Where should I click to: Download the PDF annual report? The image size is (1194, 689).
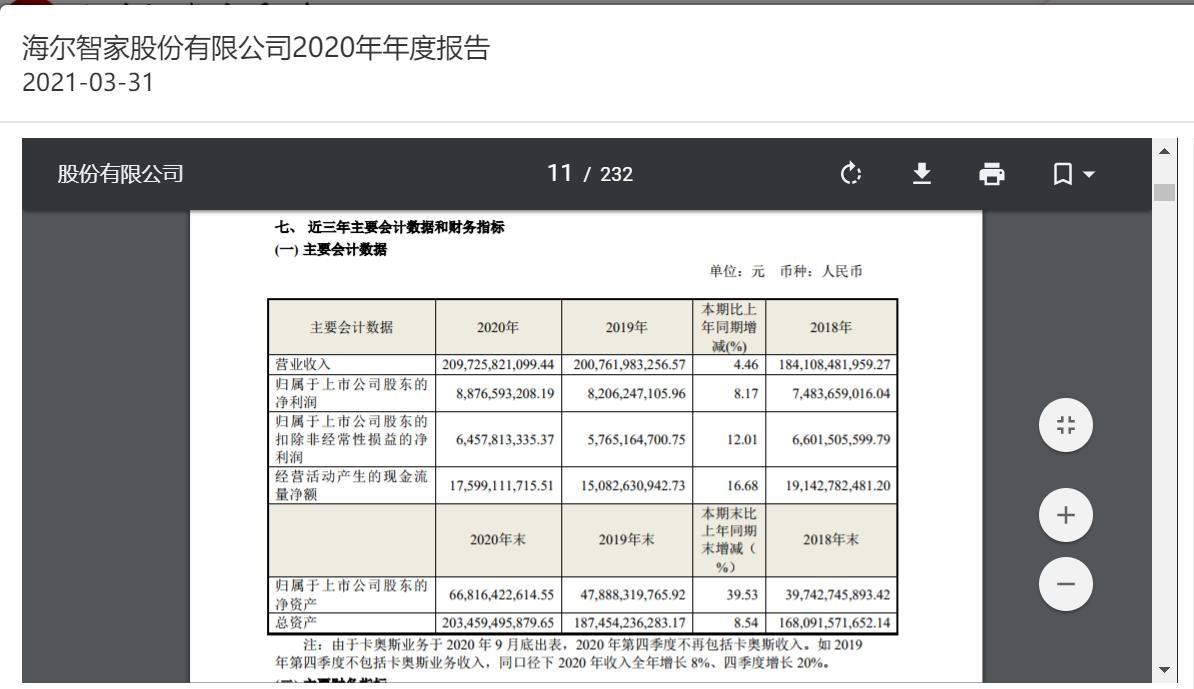point(921,174)
